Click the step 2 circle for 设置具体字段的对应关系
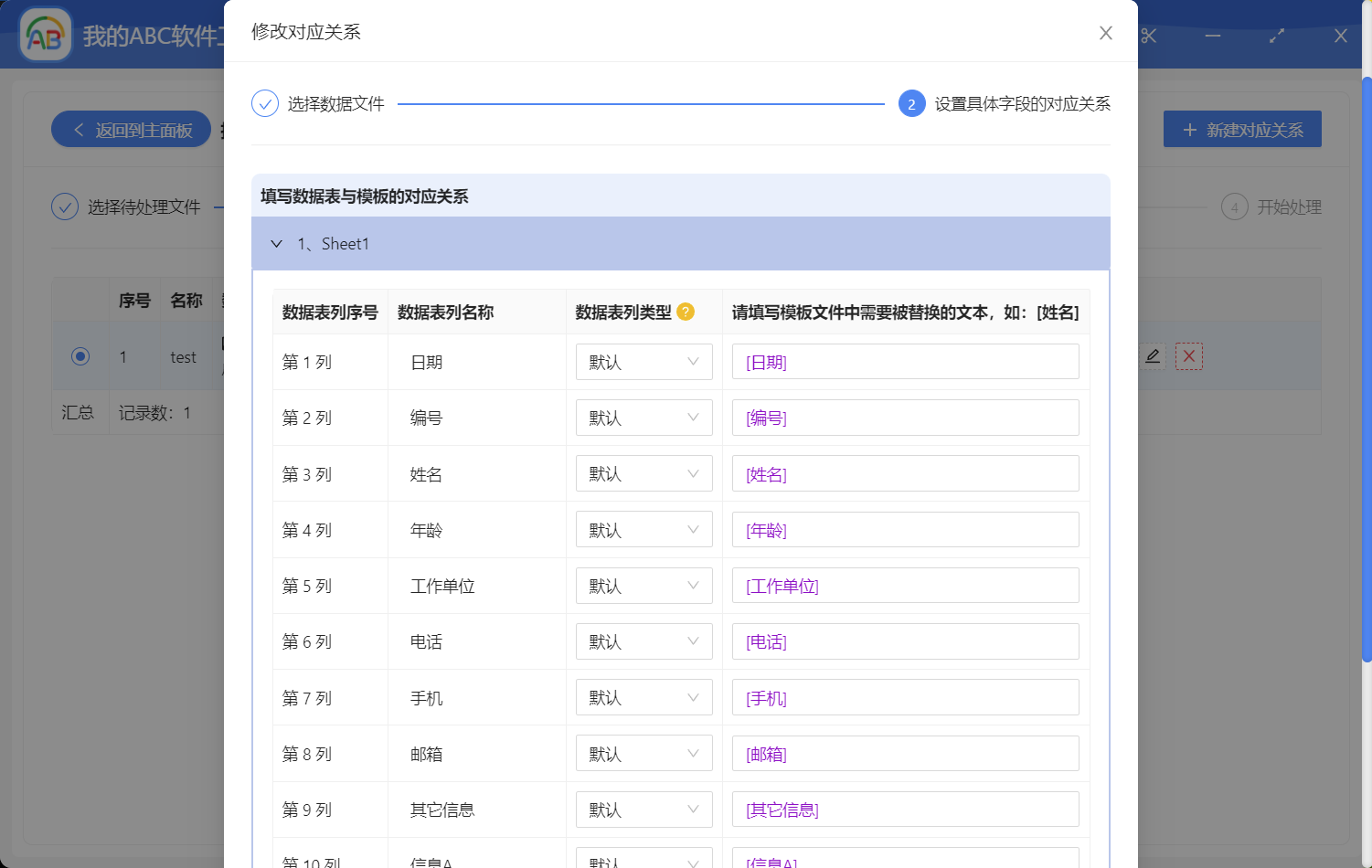The height and width of the screenshot is (868, 1372). click(x=911, y=103)
